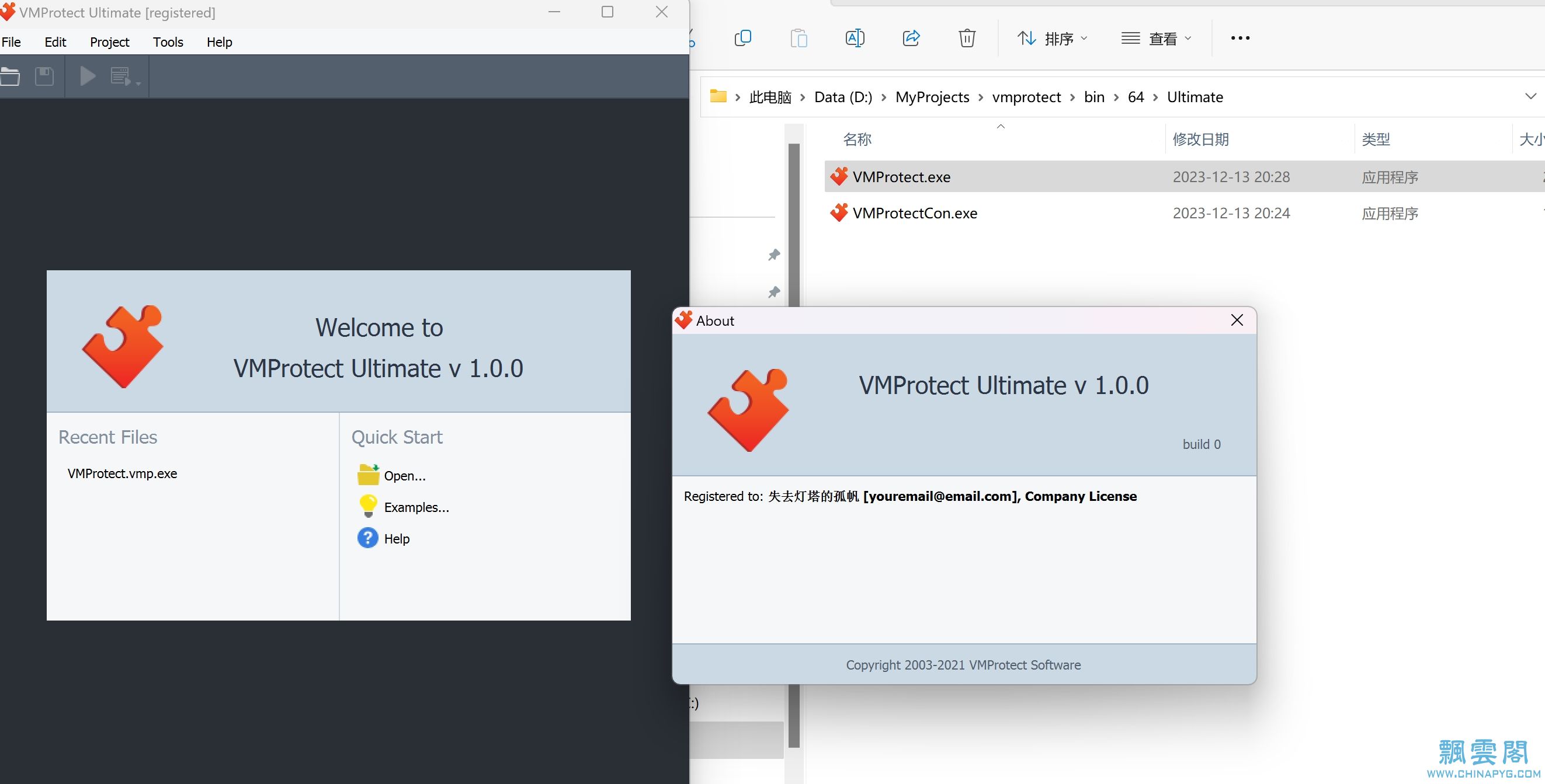Screen dimensions: 1545x784
Task: Expand chevron between vmprotect and bin
Action: (1072, 97)
